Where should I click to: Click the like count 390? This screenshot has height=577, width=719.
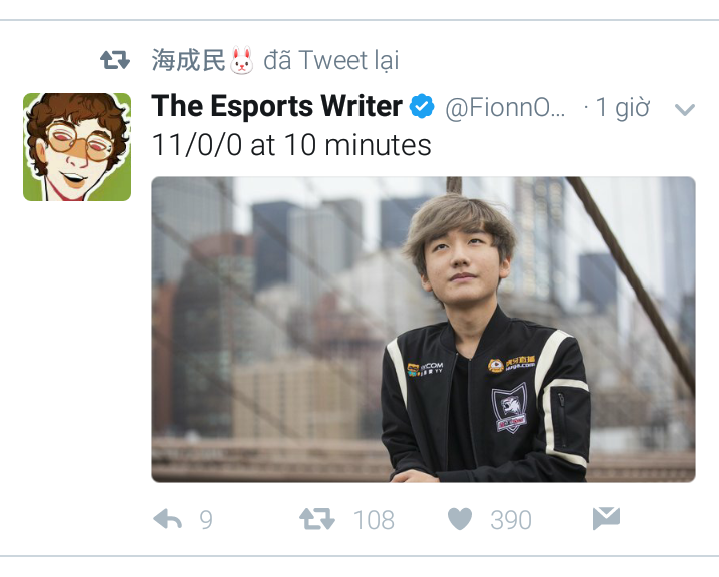[x=511, y=520]
